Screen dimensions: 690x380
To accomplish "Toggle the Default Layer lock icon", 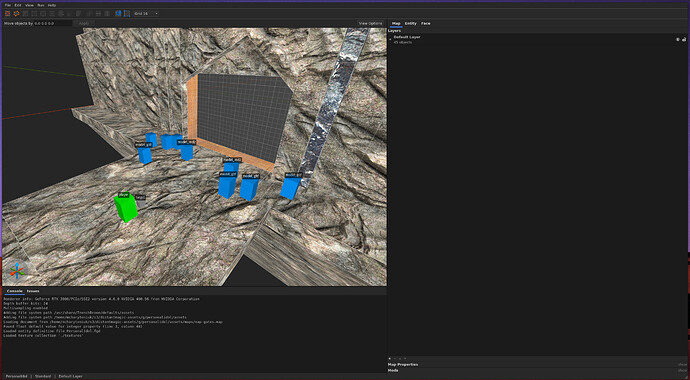I will [684, 40].
